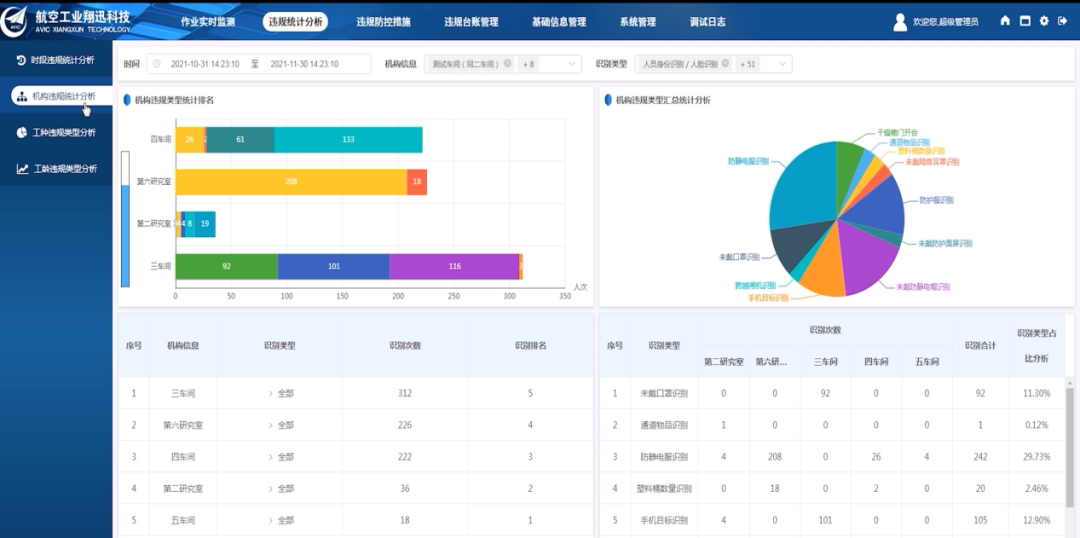Click the fullscreen window icon in the header

[x=1025, y=21]
